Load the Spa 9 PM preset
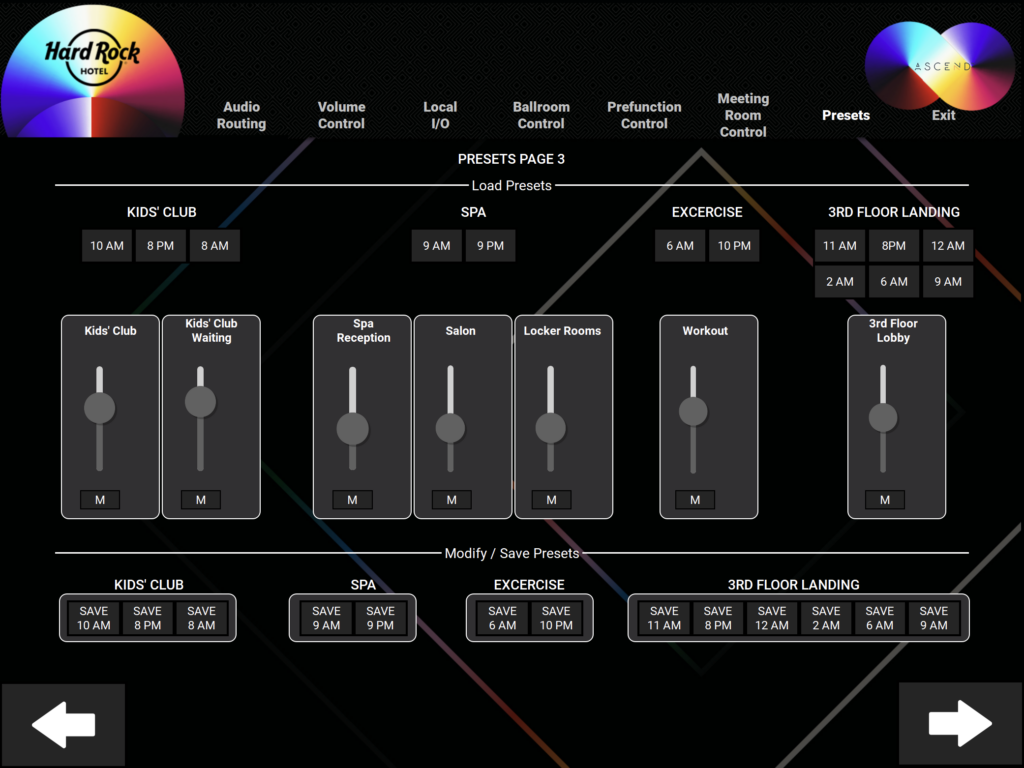1024x768 pixels. click(490, 245)
